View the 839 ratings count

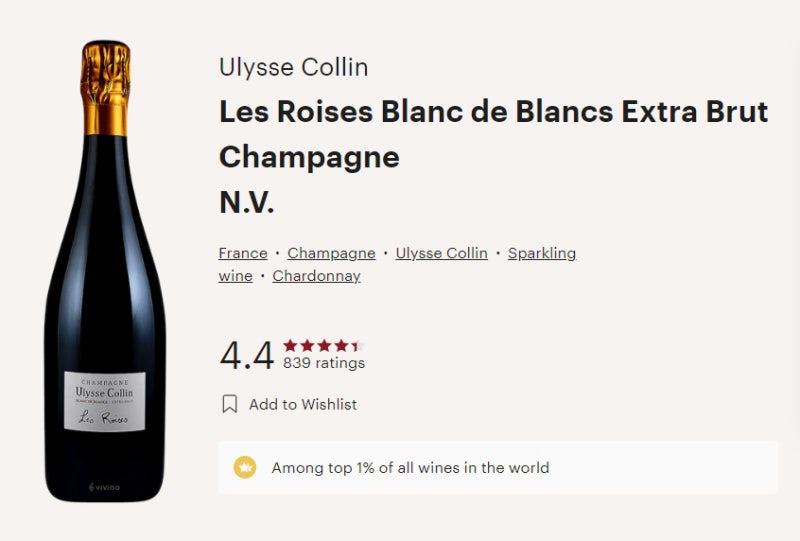[324, 363]
